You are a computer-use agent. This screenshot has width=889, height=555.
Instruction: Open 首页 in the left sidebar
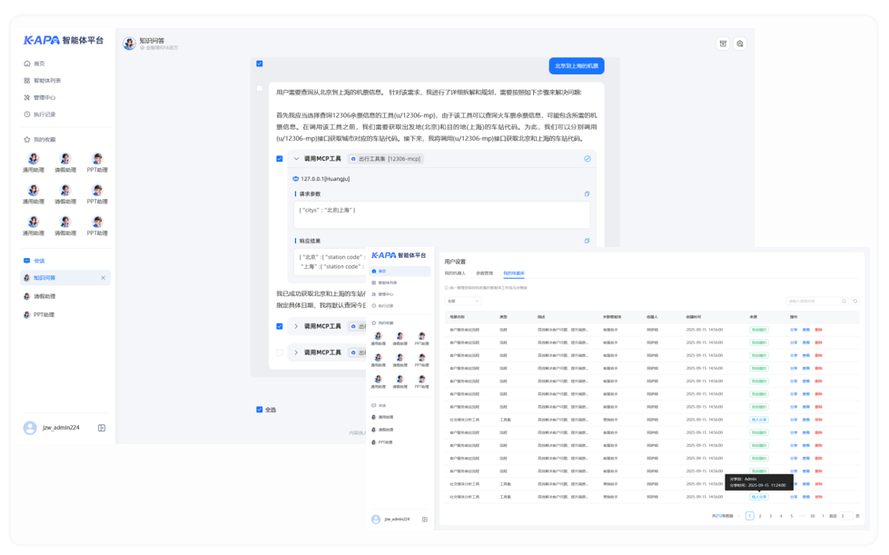[x=39, y=63]
